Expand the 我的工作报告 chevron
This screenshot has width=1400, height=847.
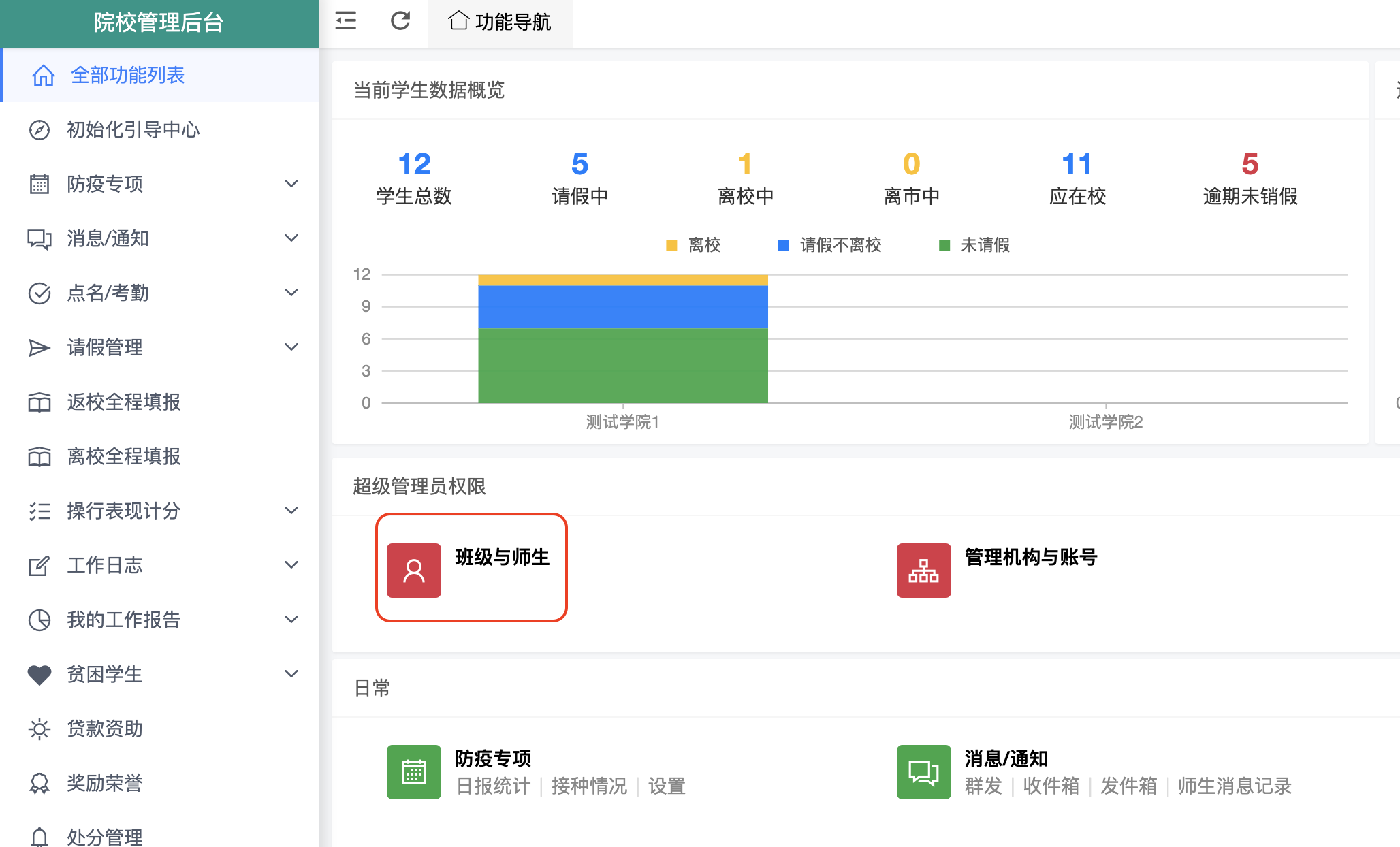coord(291,620)
